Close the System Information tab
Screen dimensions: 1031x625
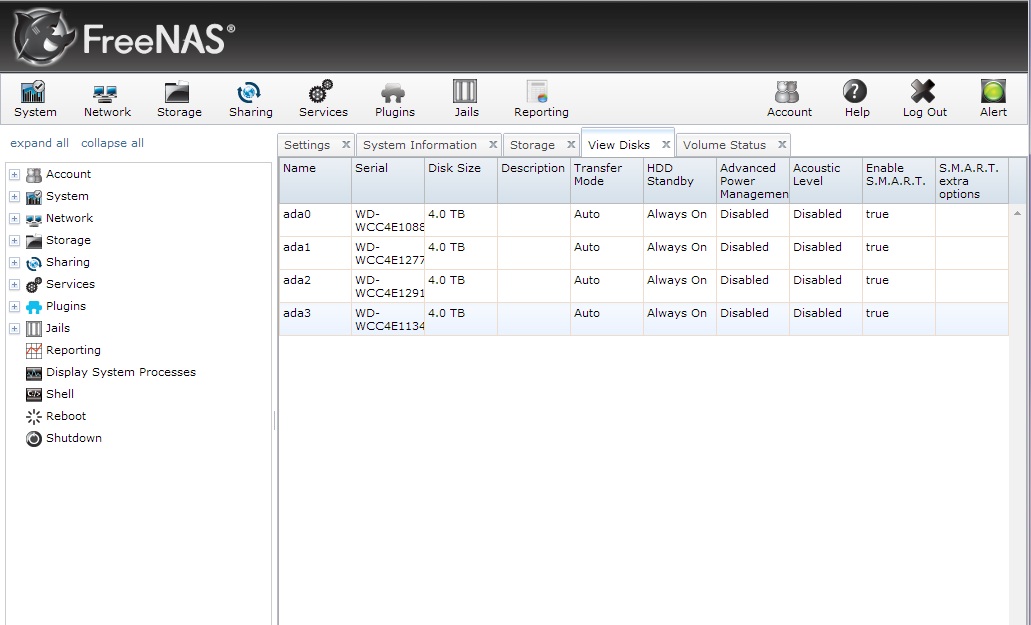pos(492,145)
